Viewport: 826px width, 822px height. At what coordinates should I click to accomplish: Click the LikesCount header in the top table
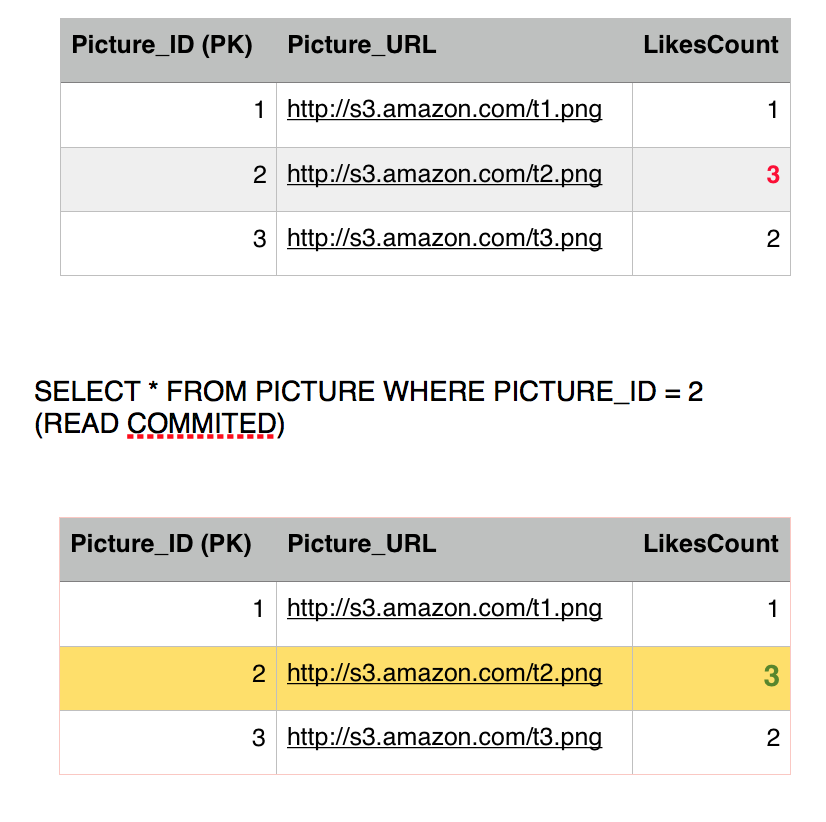tap(711, 45)
